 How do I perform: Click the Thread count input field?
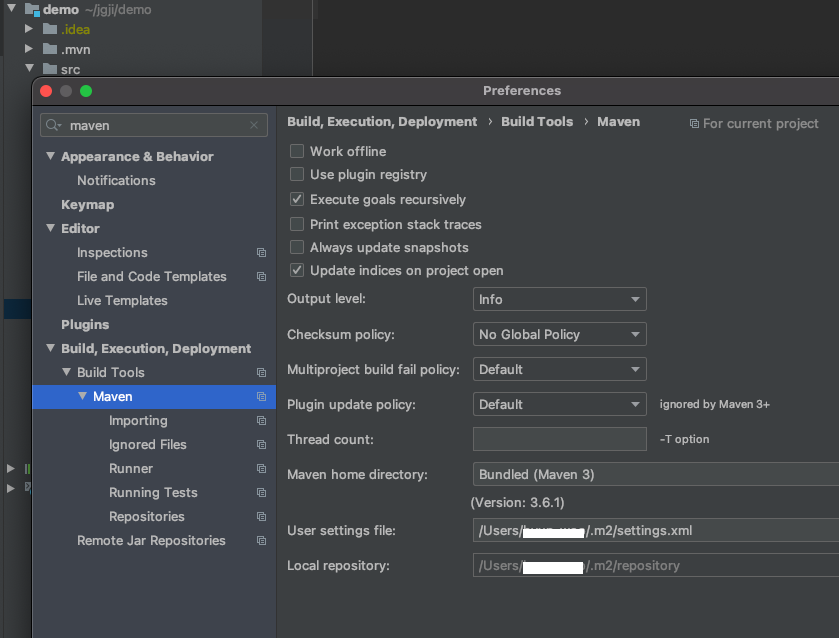tap(559, 439)
